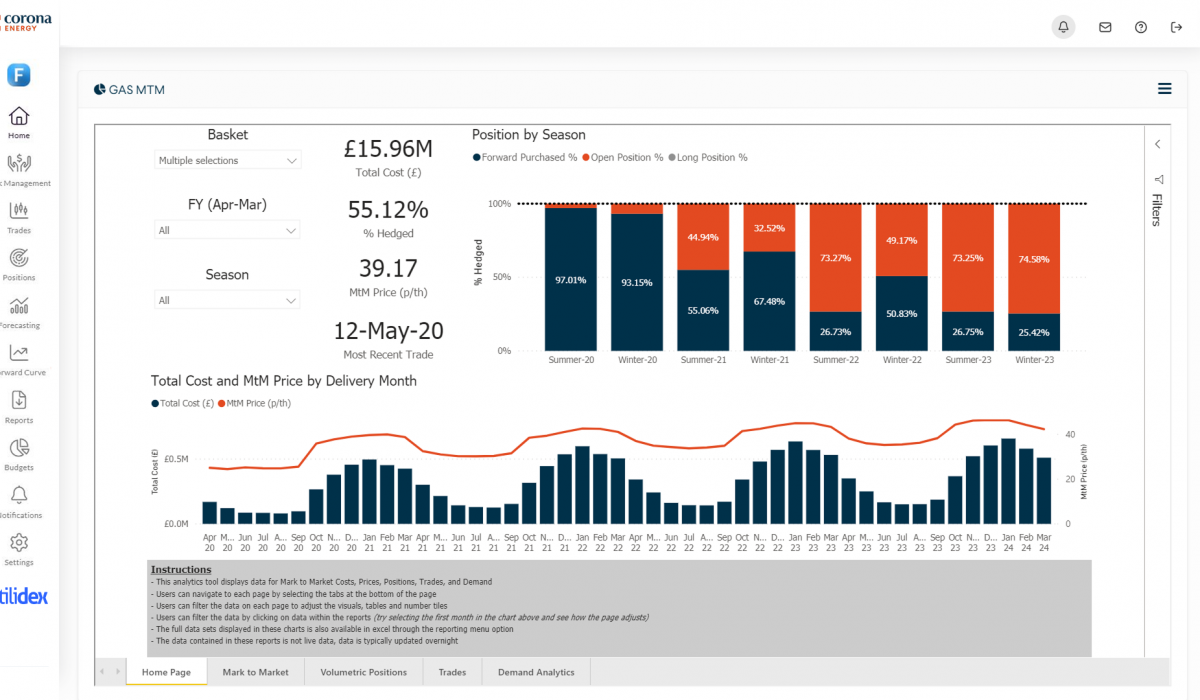Open the Home icon in sidebar

coord(19,116)
